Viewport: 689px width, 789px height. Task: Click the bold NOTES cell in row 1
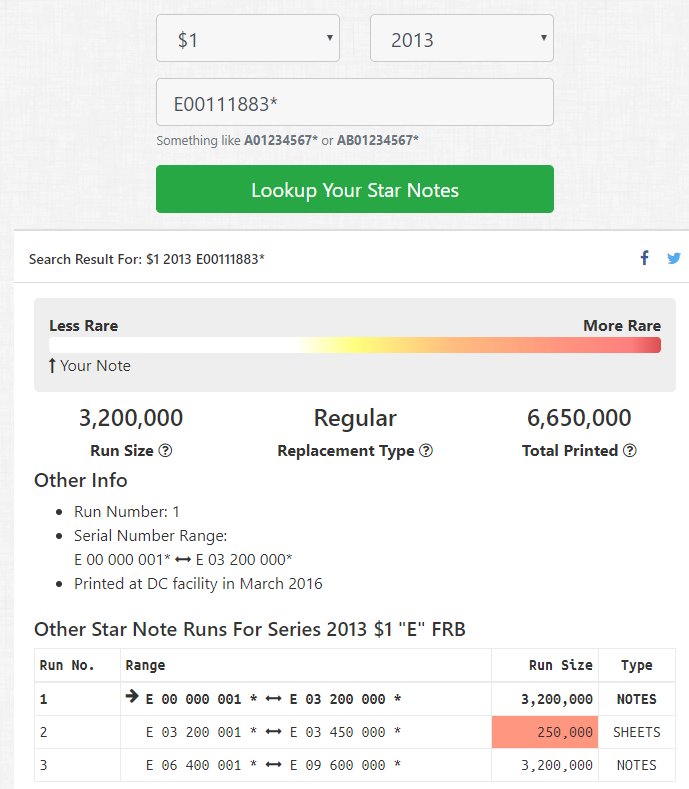(637, 699)
